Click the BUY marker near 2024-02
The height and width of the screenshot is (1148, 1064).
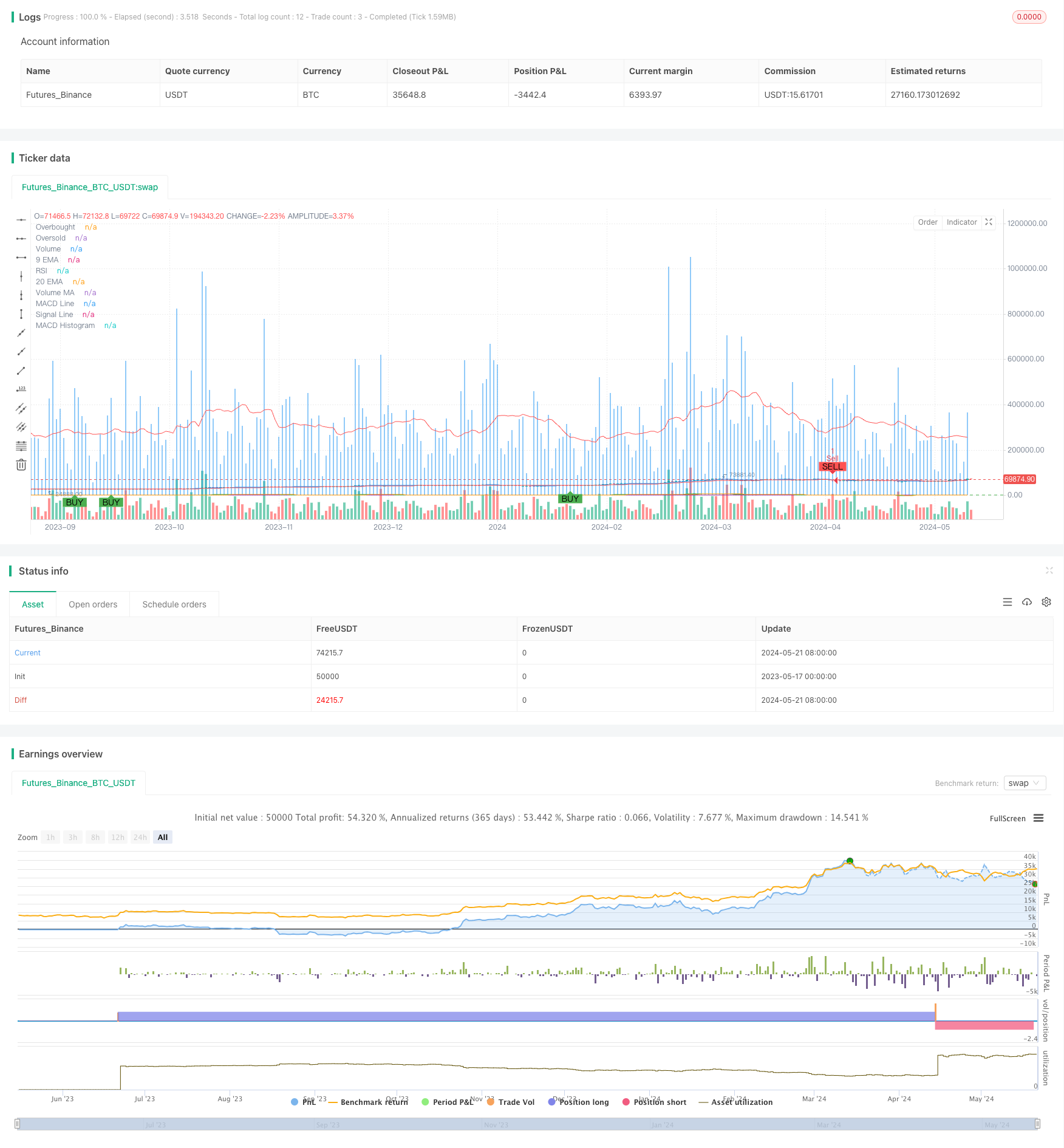pyautogui.click(x=570, y=499)
